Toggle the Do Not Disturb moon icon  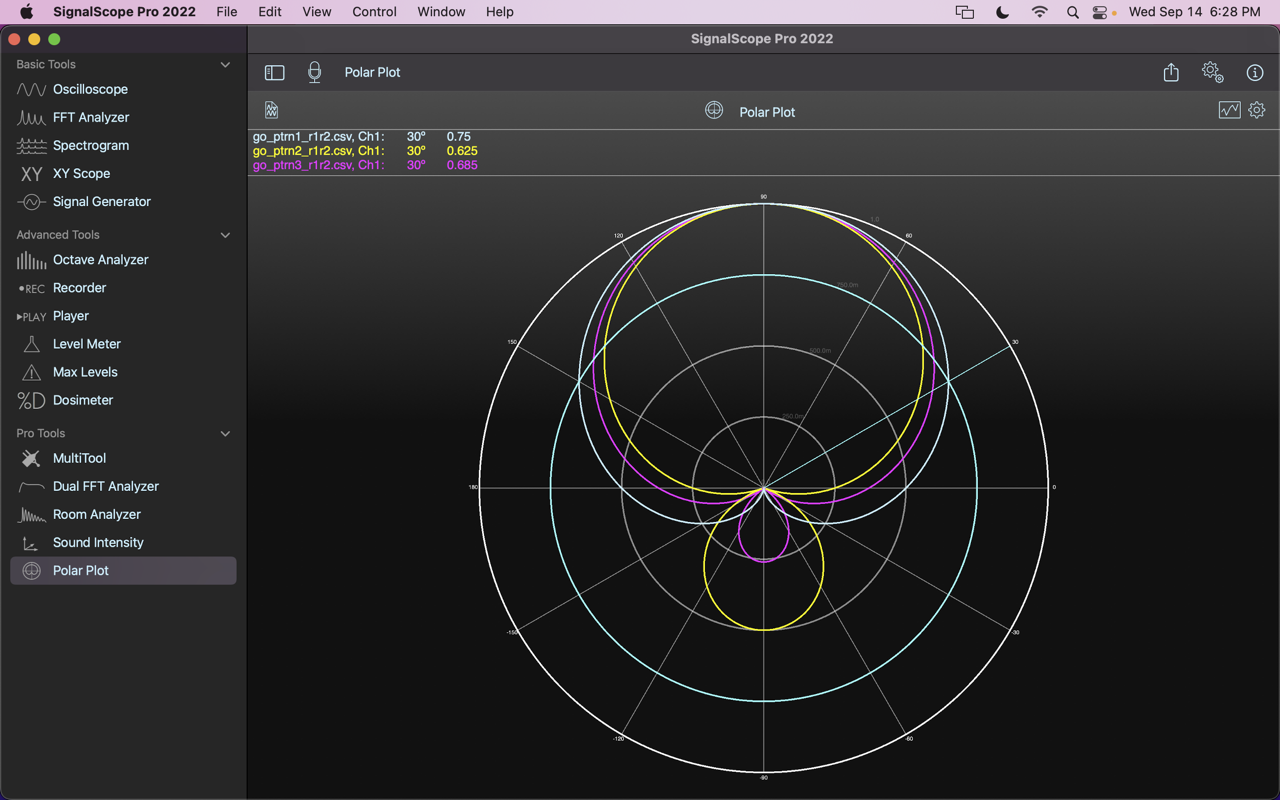[x=1003, y=12]
